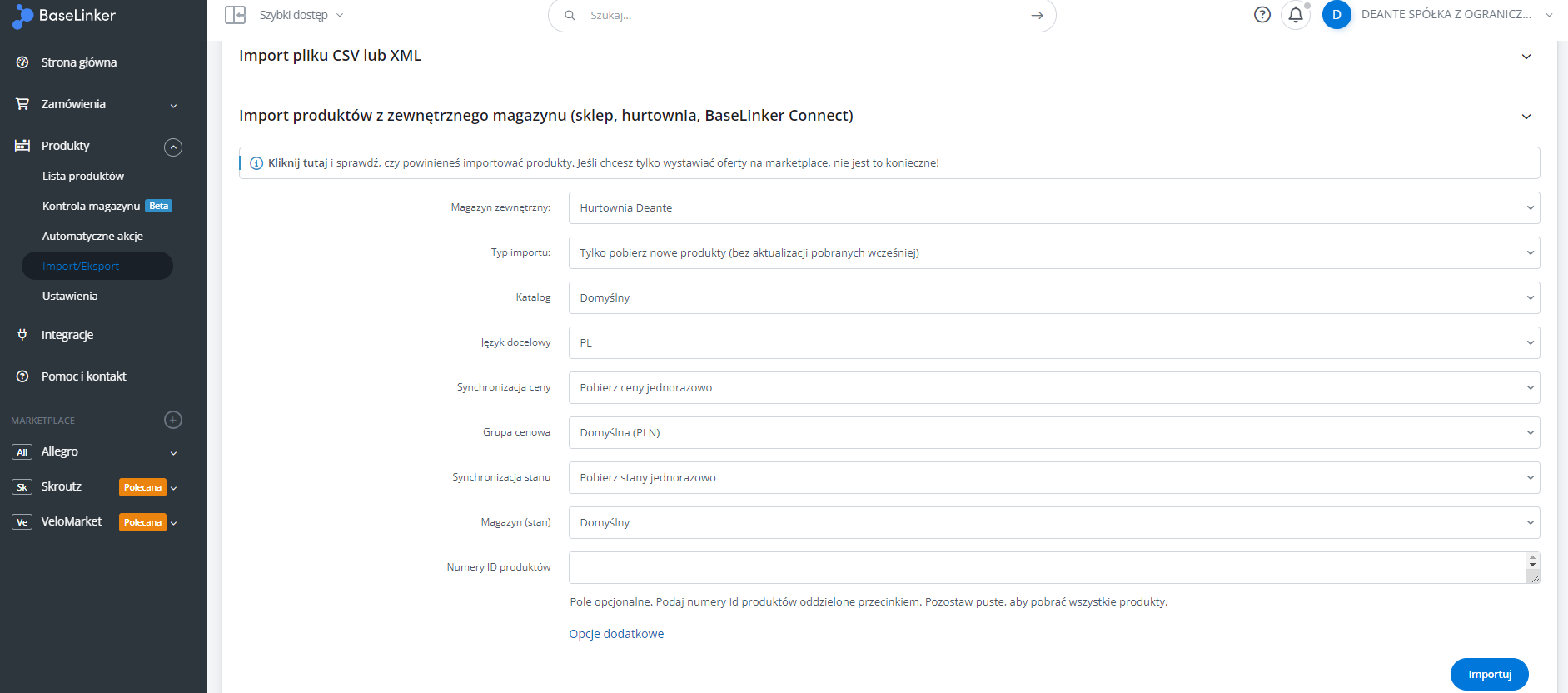Click the Strona główna dashboard icon
1568x693 pixels.
point(22,62)
